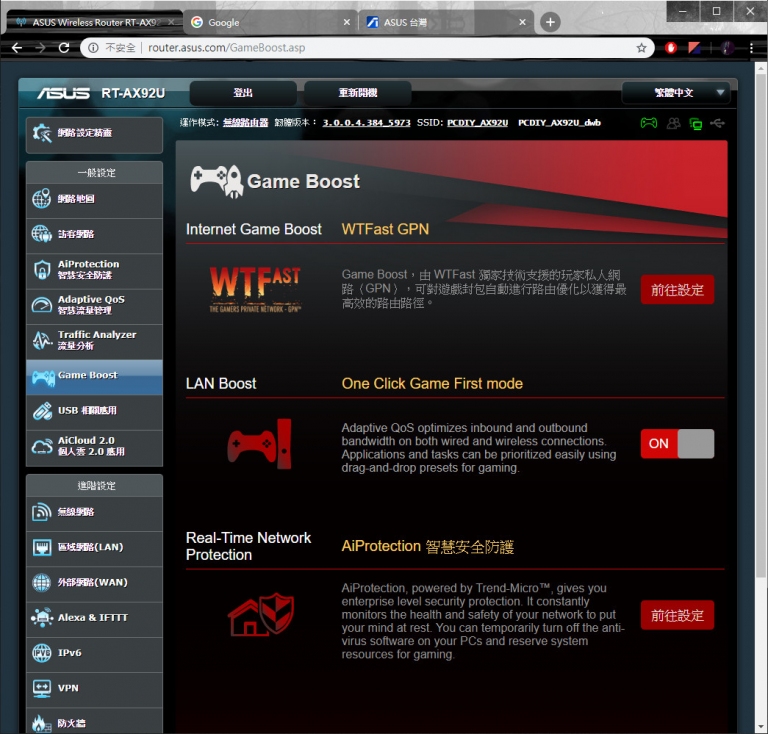Click the address bar URL field
768x734 pixels.
pos(367,48)
